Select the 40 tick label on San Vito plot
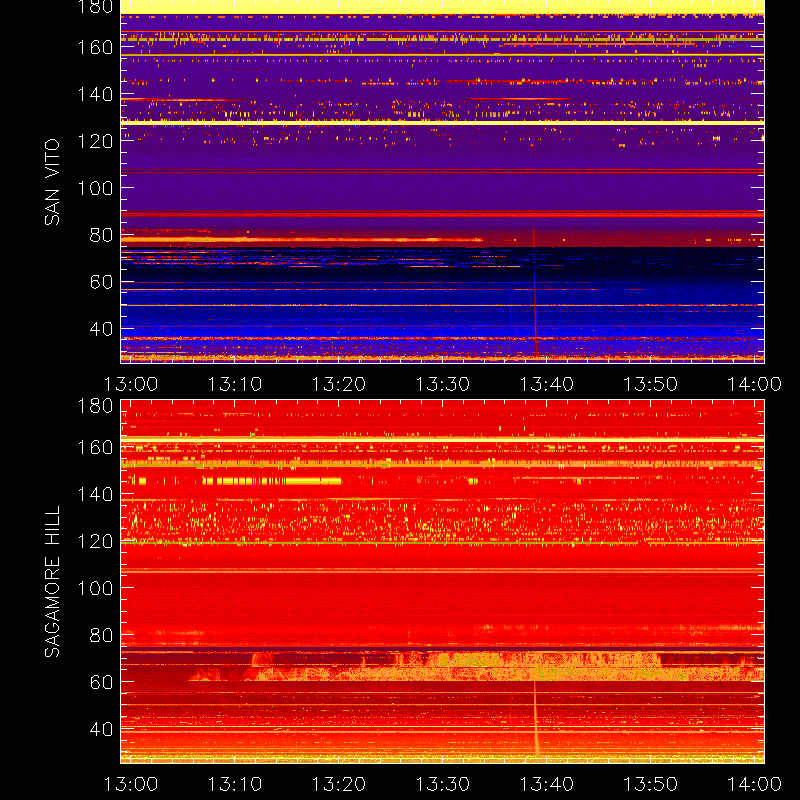Image resolution: width=800 pixels, height=800 pixels. 101,329
